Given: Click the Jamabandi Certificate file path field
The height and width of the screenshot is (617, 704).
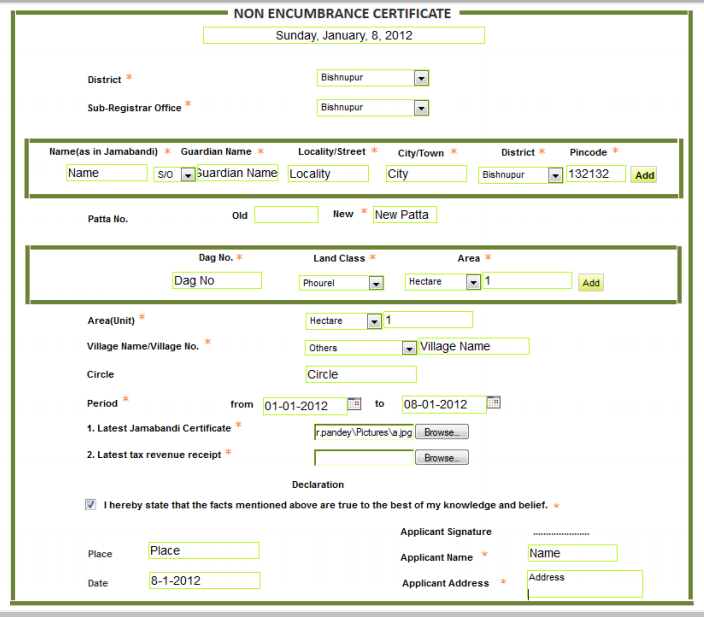Looking at the screenshot, I should [364, 432].
